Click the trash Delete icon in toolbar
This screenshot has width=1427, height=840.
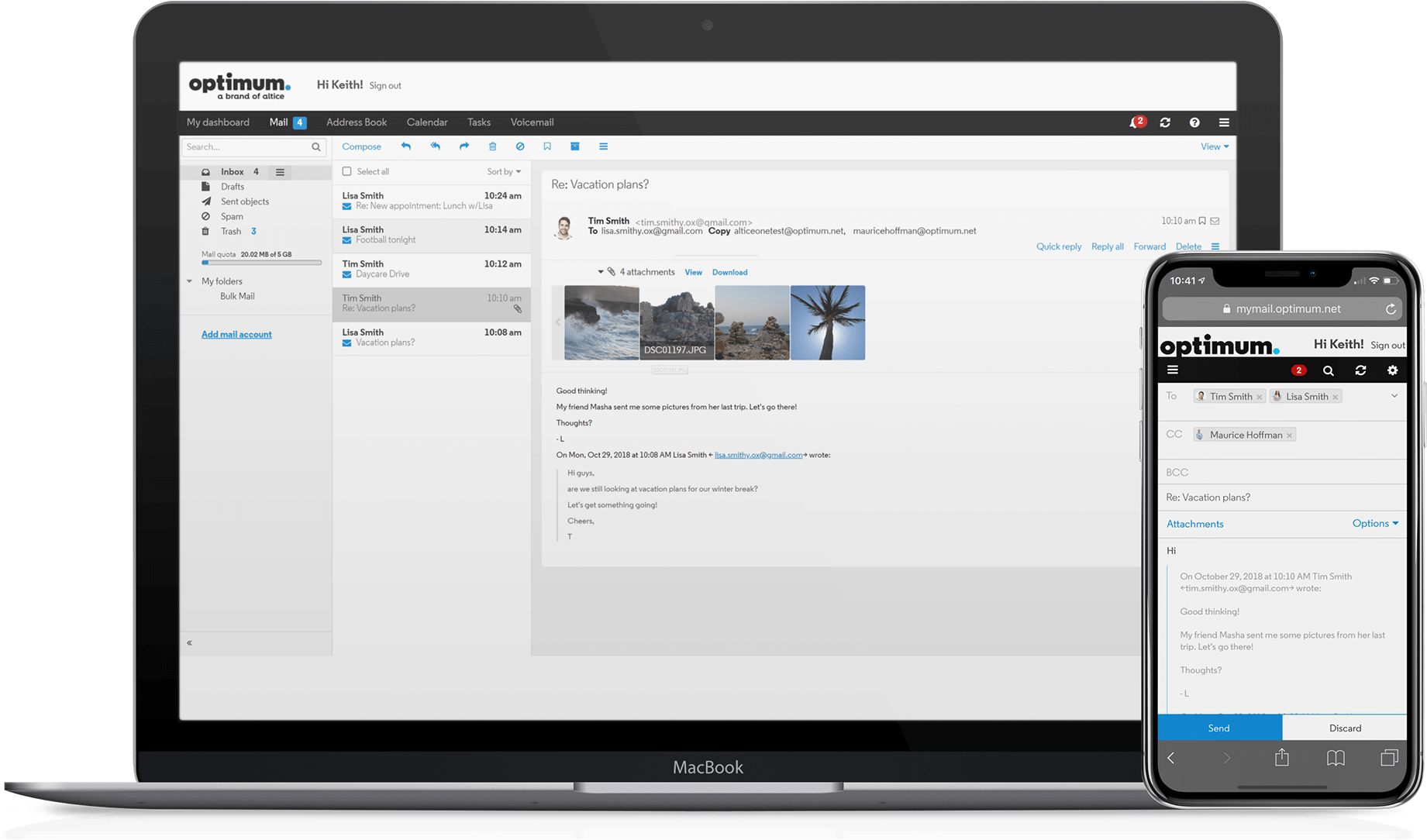[x=492, y=146]
